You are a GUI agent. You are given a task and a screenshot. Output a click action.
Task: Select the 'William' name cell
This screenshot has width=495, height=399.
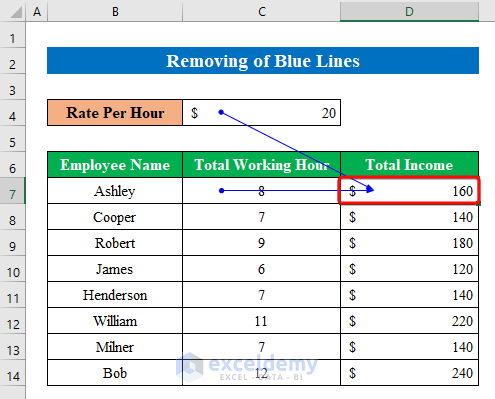[x=115, y=321]
